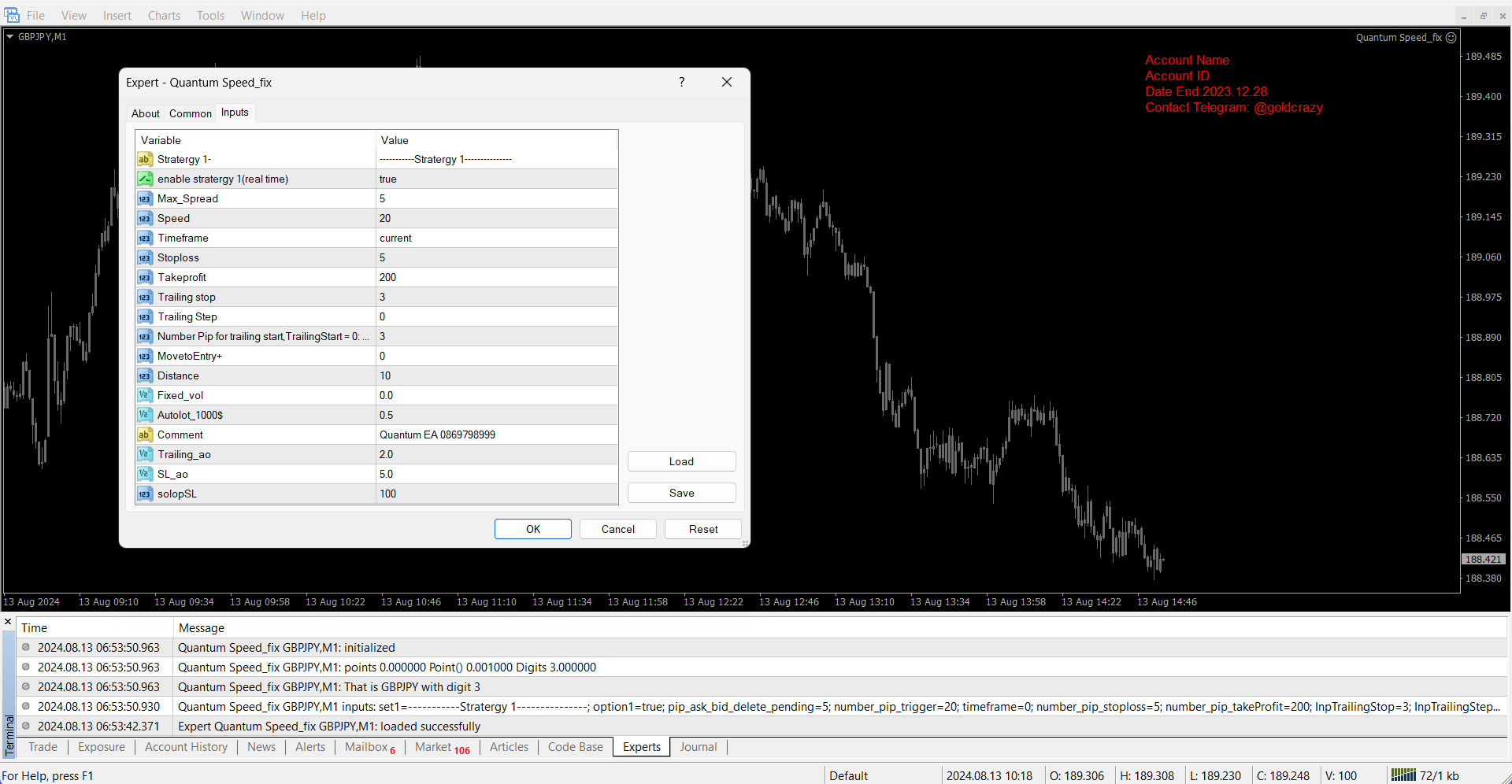The width and height of the screenshot is (1512, 784).
Task: Click the decimal icon beside Fixed_vol
Action: coord(145,395)
